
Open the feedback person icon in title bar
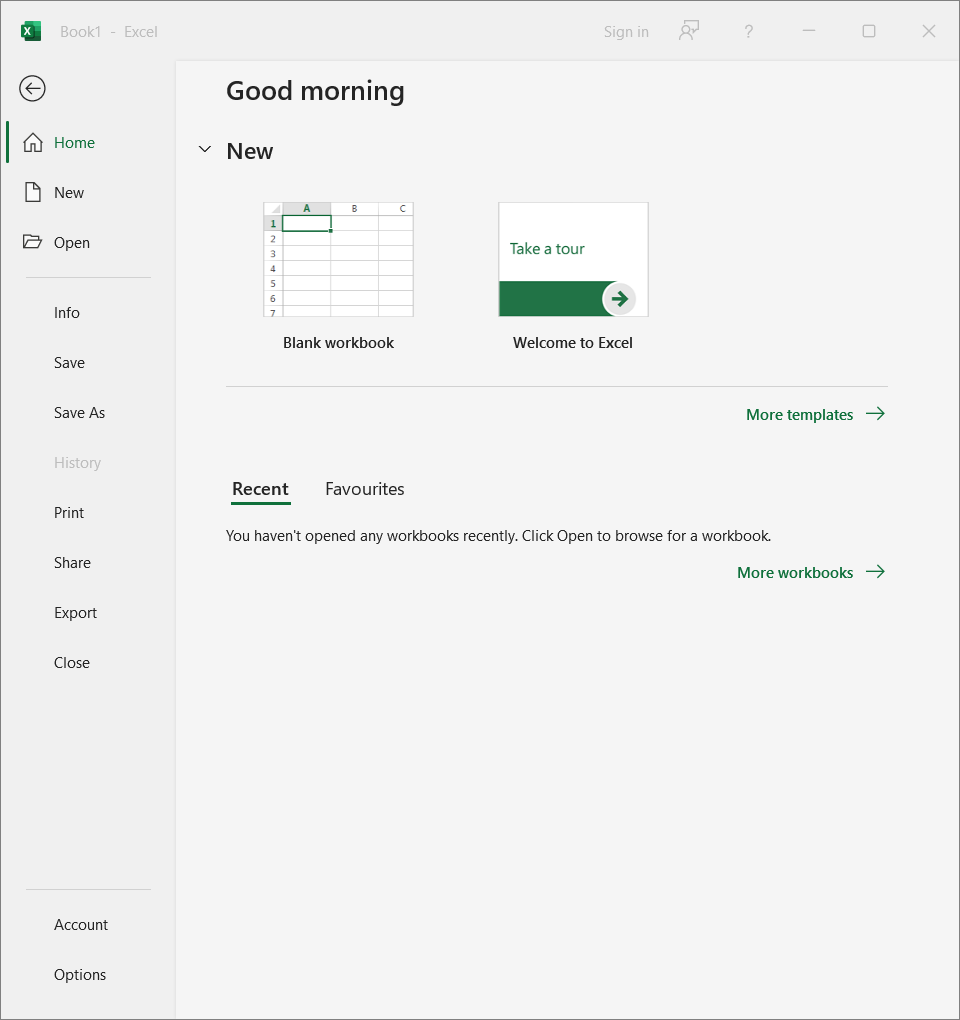coord(688,31)
